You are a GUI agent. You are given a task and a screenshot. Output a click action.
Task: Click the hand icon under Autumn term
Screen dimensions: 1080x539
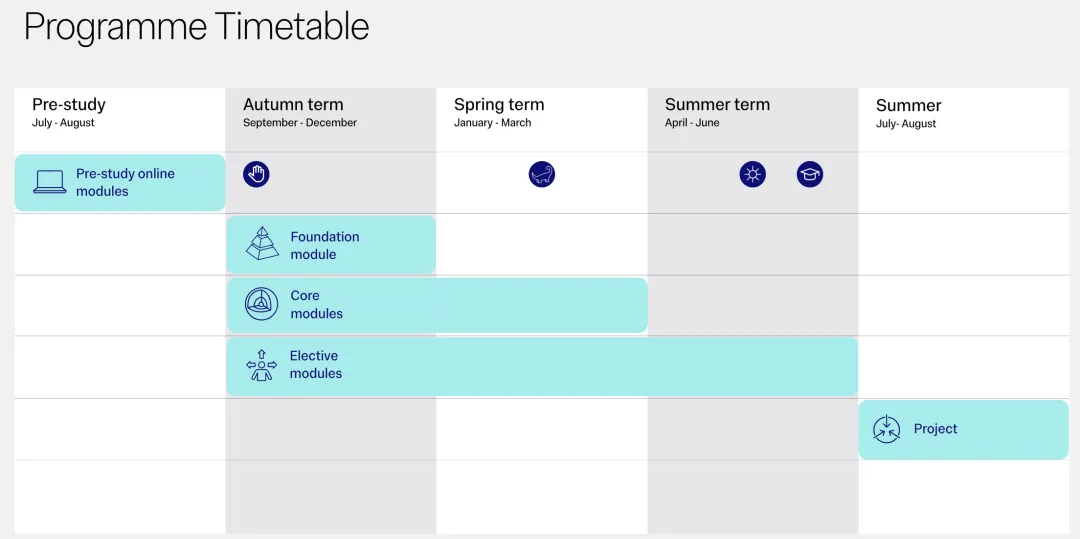point(256,174)
